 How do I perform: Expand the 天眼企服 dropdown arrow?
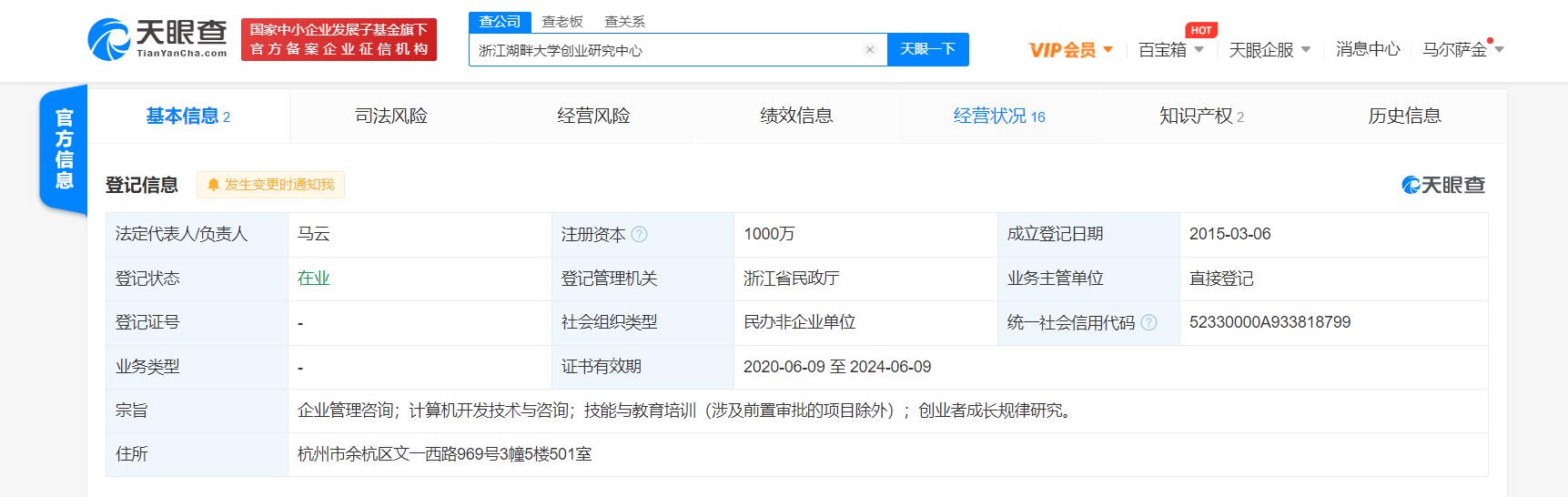pyautogui.click(x=1306, y=50)
